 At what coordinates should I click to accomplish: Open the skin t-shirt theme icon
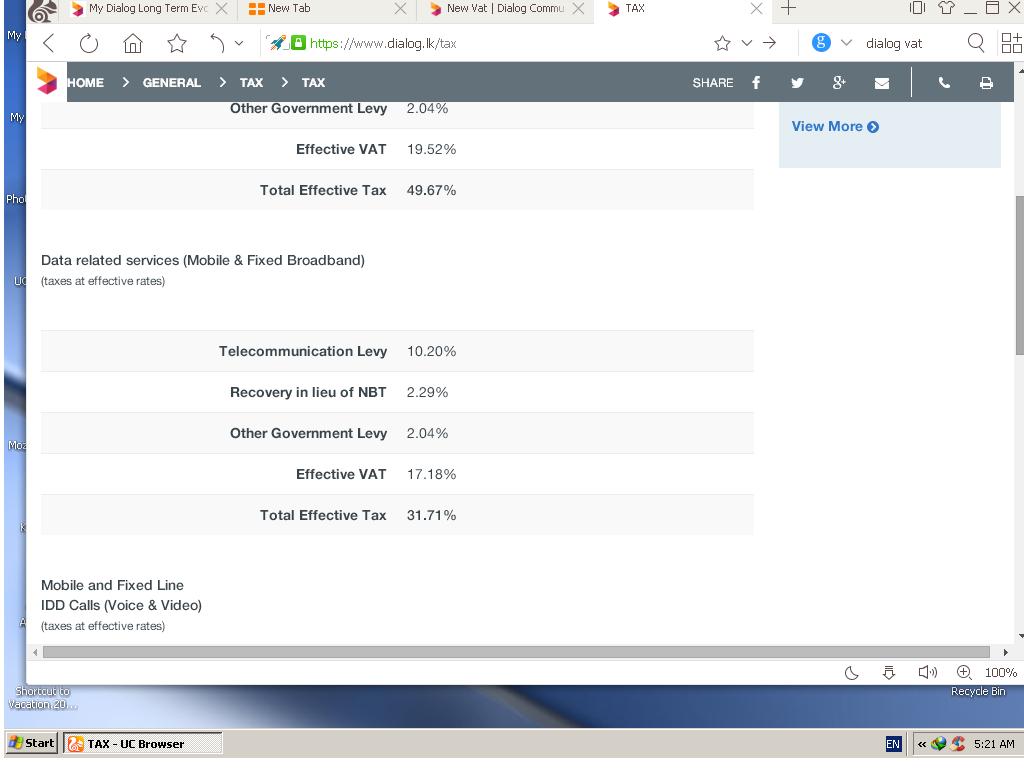(x=946, y=8)
